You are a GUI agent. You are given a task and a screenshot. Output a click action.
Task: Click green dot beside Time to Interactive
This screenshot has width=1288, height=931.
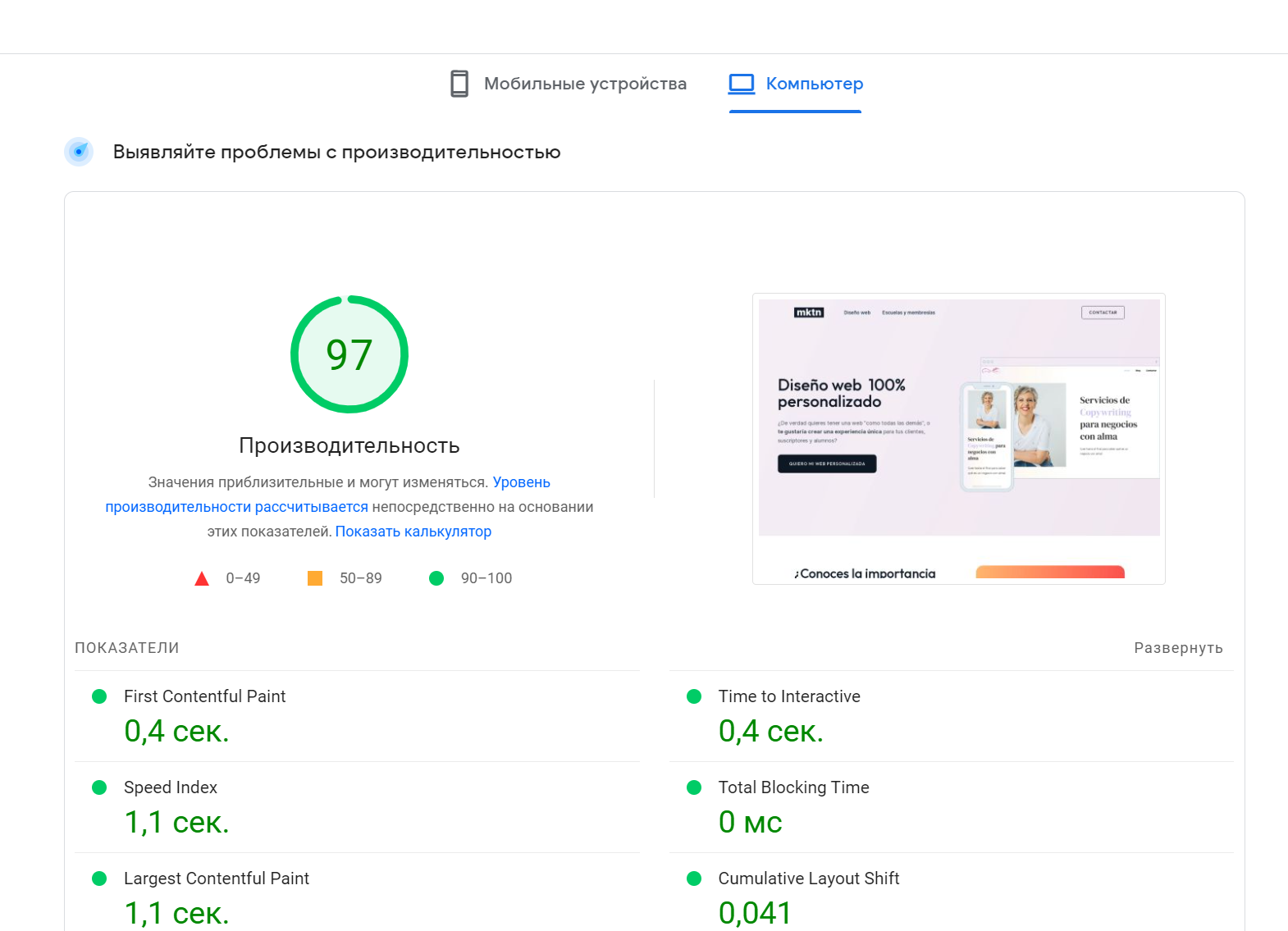coord(694,696)
